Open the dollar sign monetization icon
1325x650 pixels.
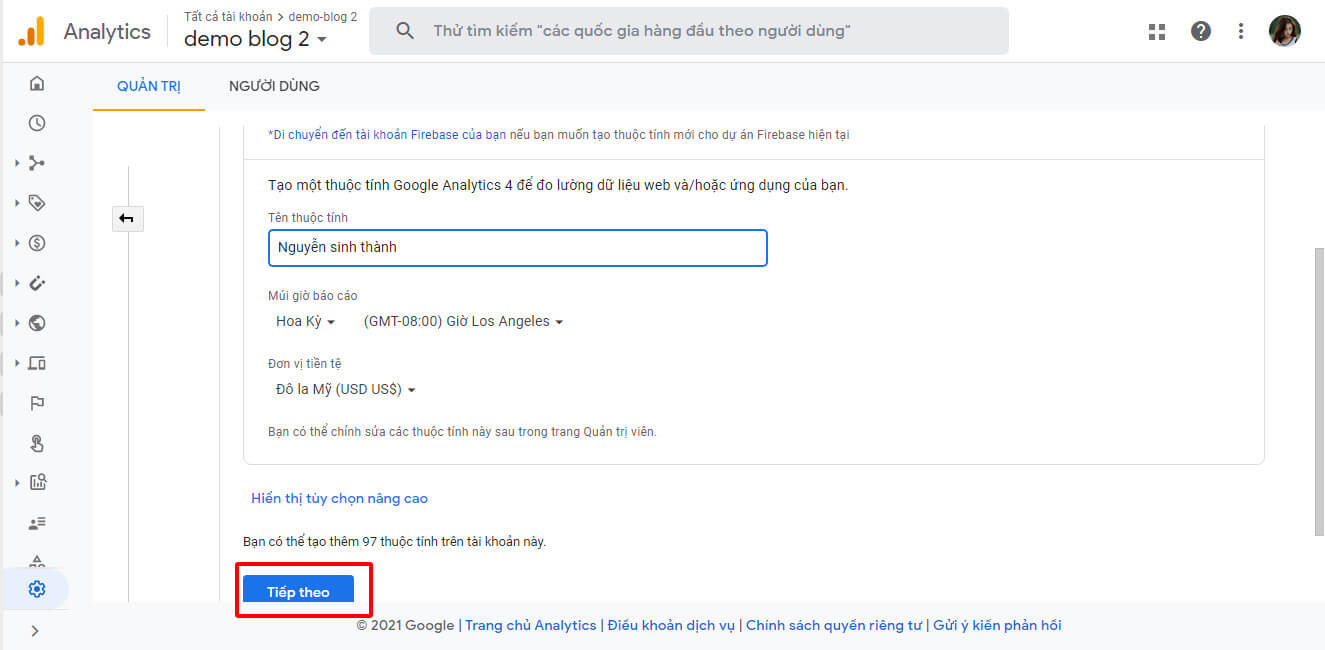[x=37, y=243]
